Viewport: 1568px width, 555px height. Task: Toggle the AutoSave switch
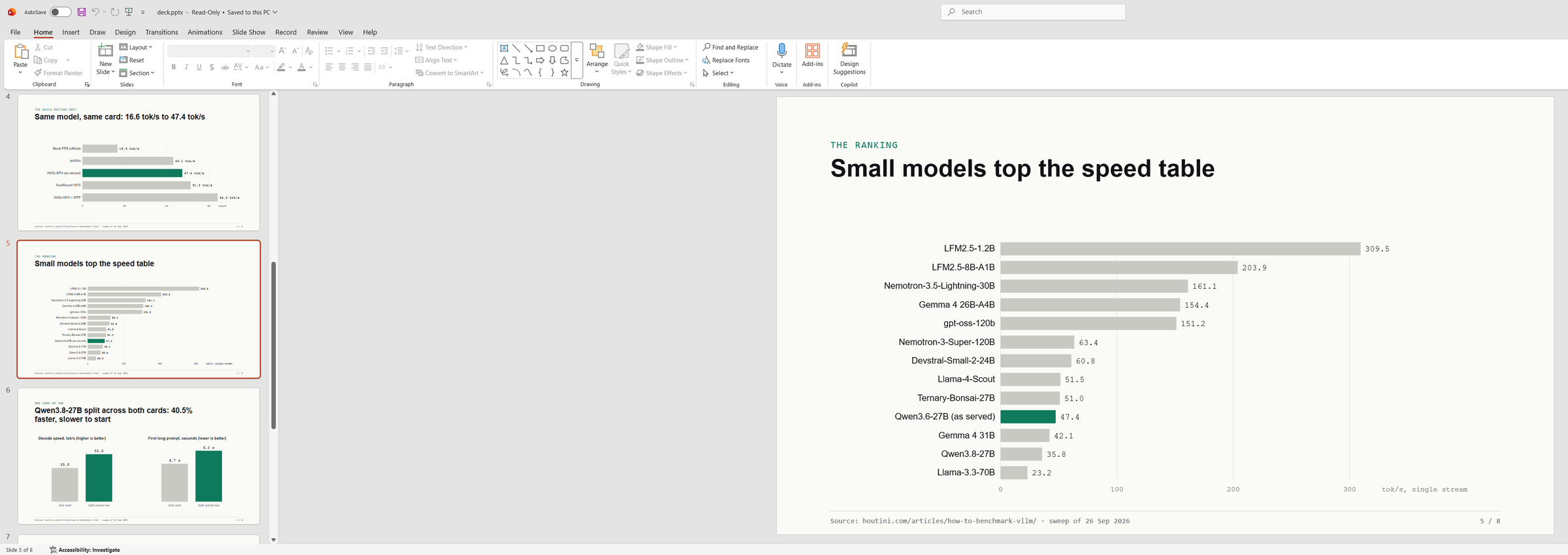tap(60, 12)
